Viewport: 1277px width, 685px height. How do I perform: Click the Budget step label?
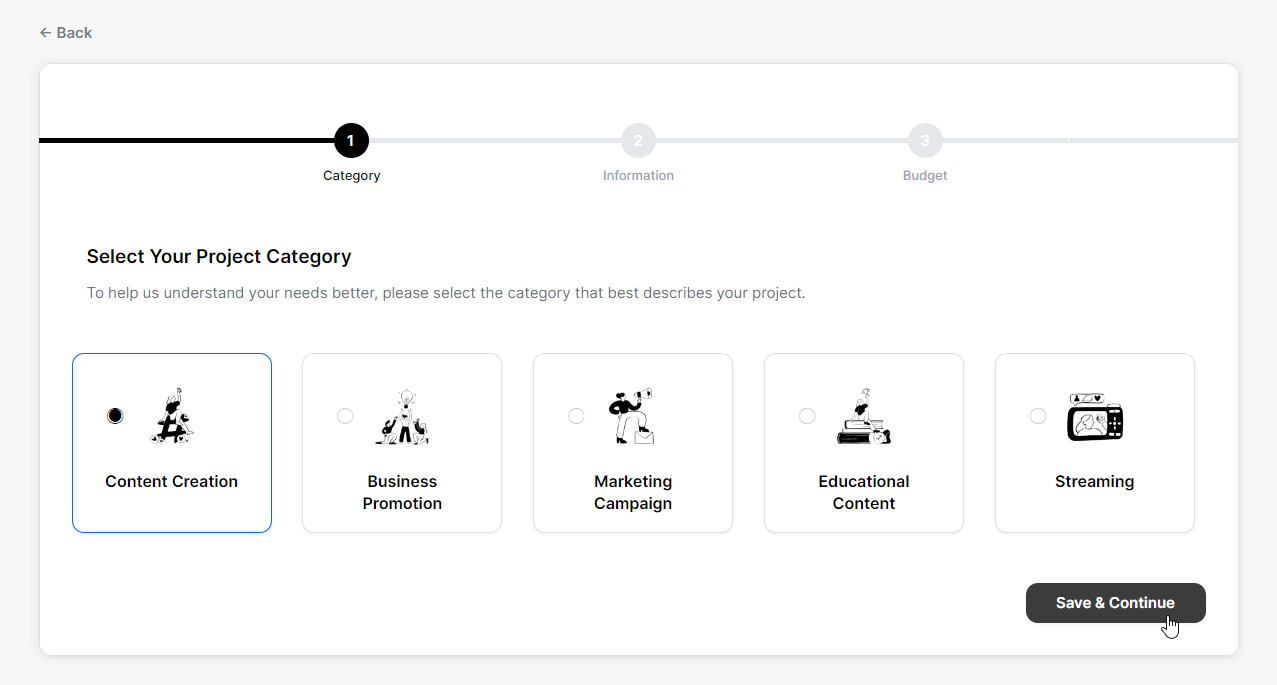tap(925, 176)
